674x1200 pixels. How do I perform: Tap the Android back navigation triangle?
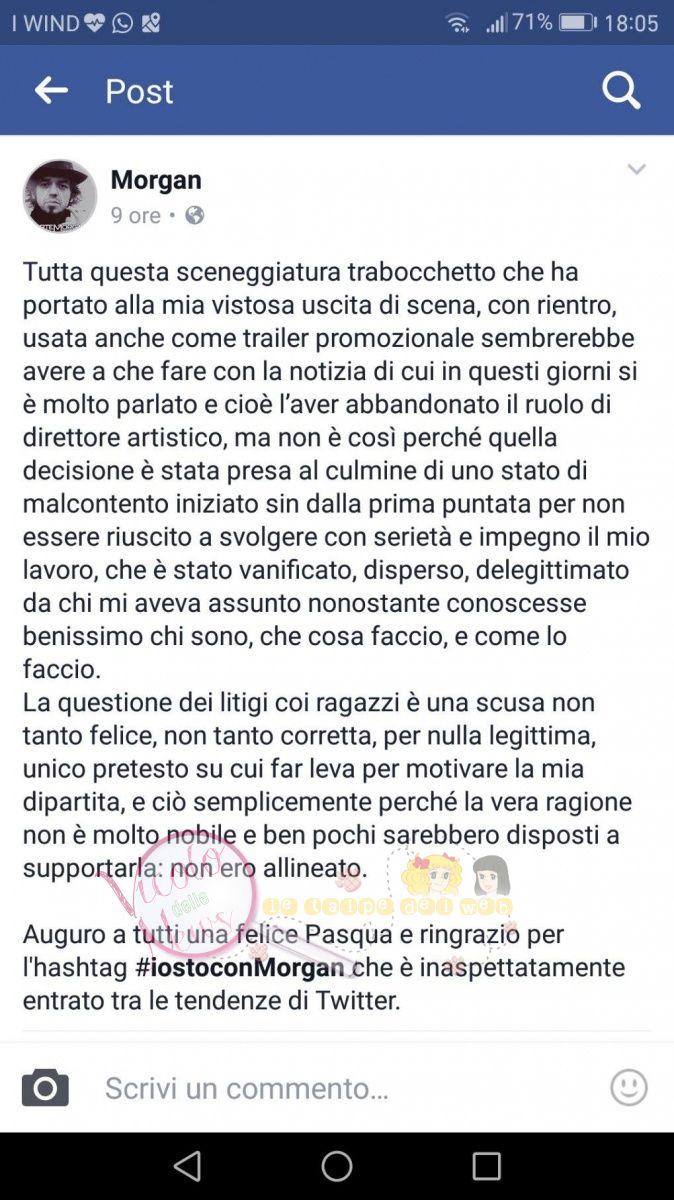(x=187, y=1166)
